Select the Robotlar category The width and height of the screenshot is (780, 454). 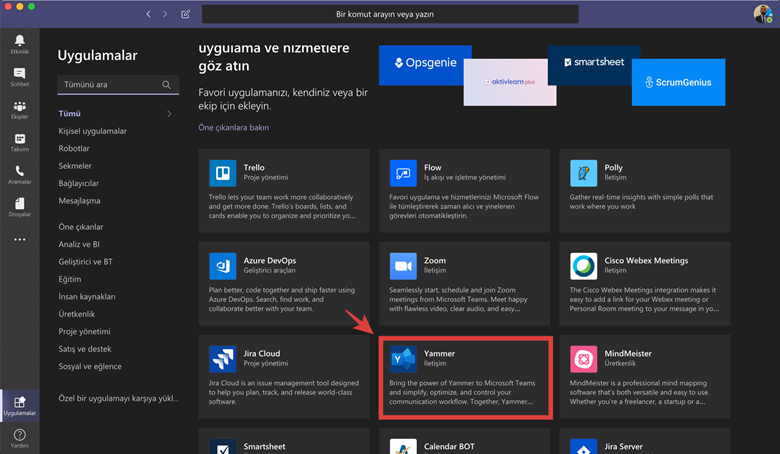click(74, 149)
